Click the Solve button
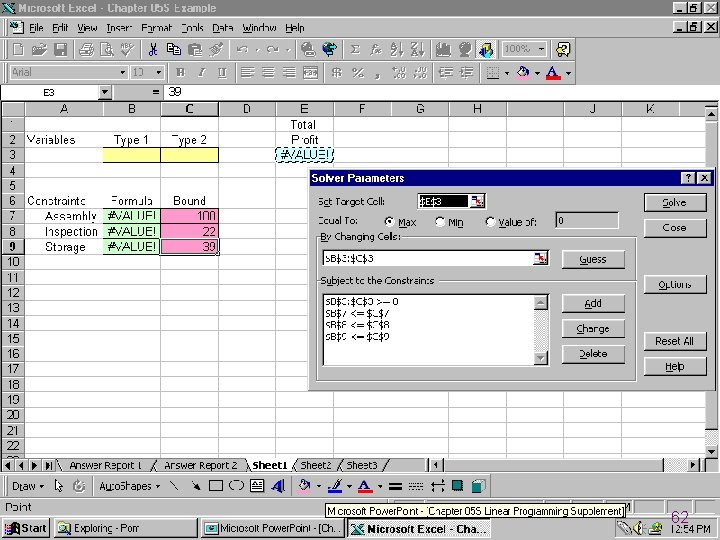 675,202
